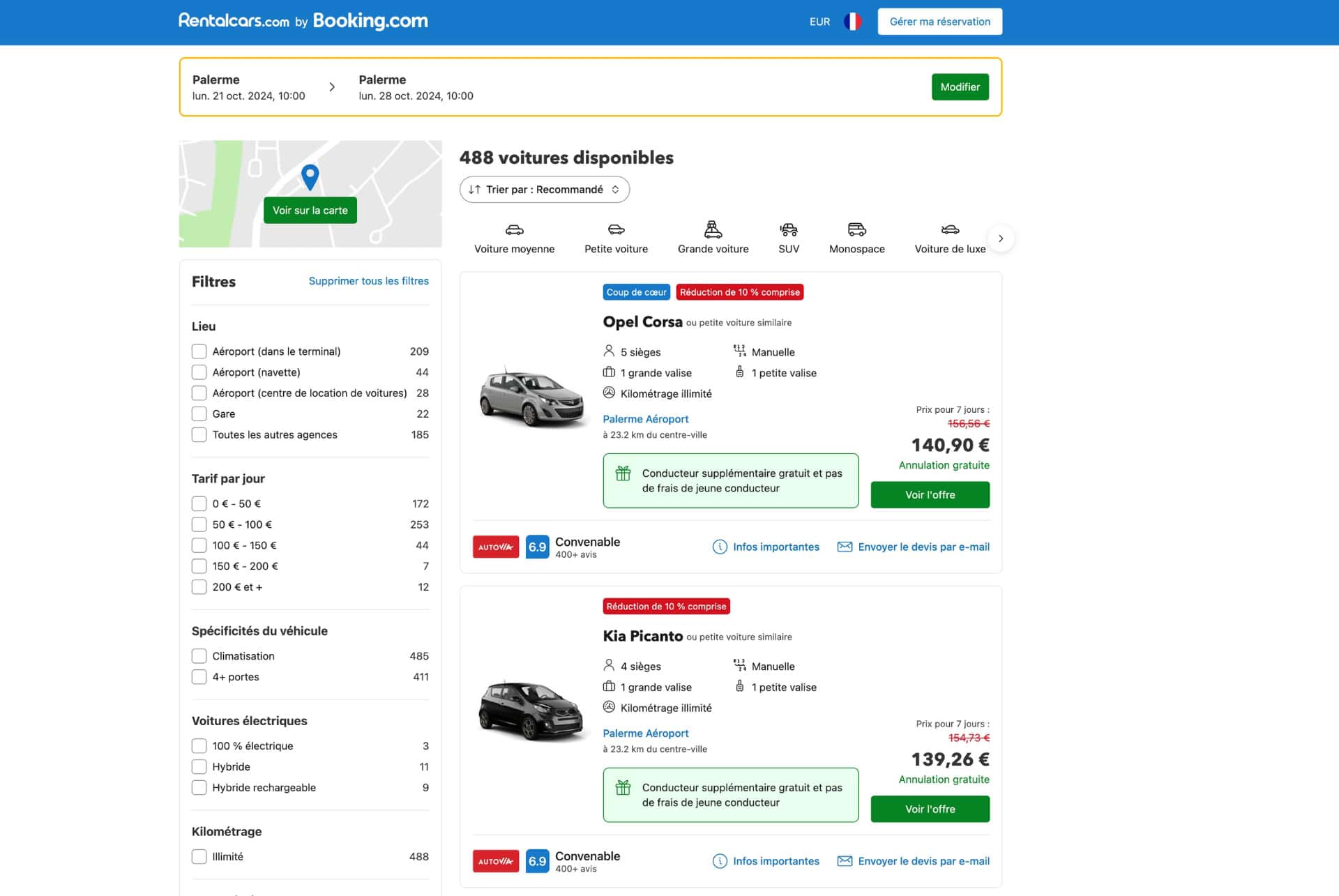Click the envelope icon on Kia Picanto card
This screenshot has width=1339, height=896.
(x=845, y=861)
